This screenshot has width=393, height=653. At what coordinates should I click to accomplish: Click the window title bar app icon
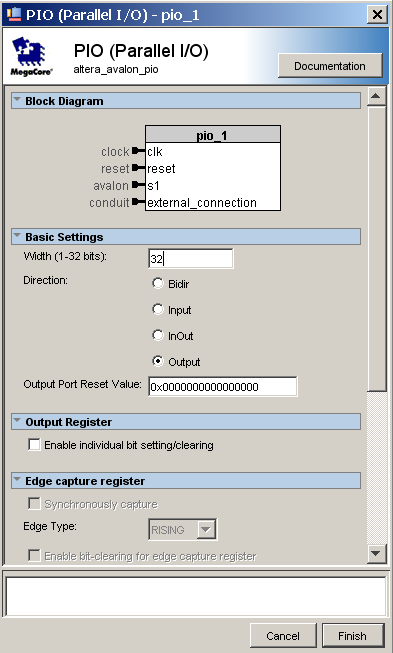coord(13,14)
